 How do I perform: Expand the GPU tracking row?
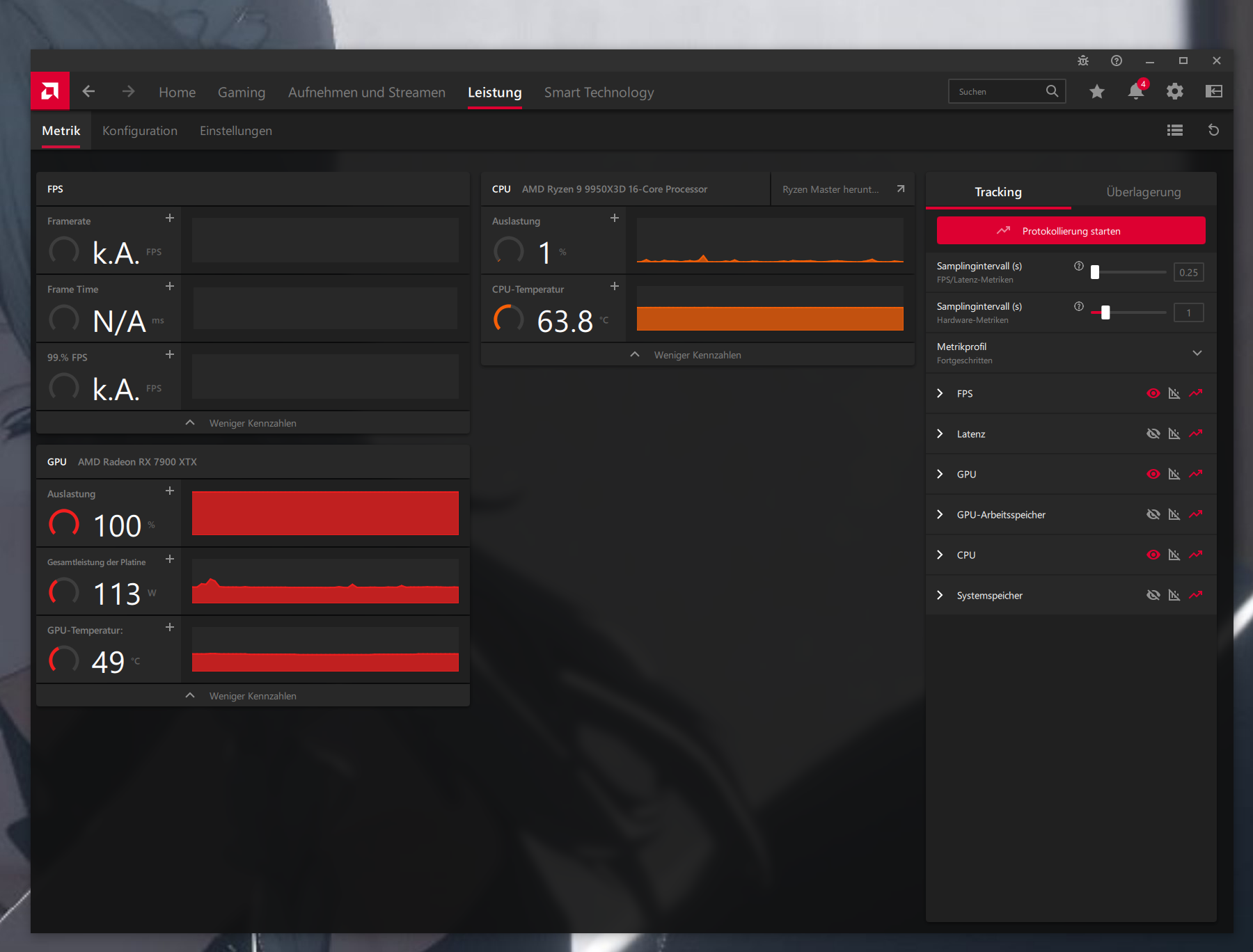(940, 474)
